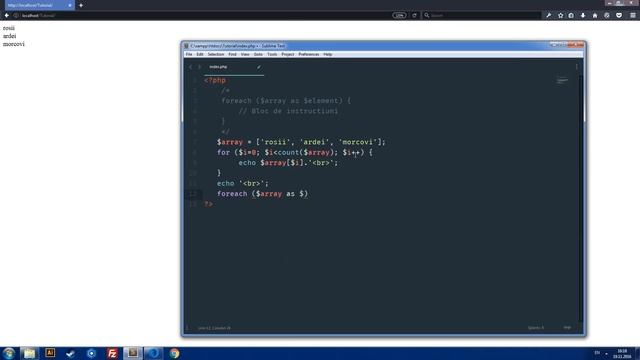Open the Goto menu in Sublime Text
The height and width of the screenshot is (360, 640).
click(258, 54)
